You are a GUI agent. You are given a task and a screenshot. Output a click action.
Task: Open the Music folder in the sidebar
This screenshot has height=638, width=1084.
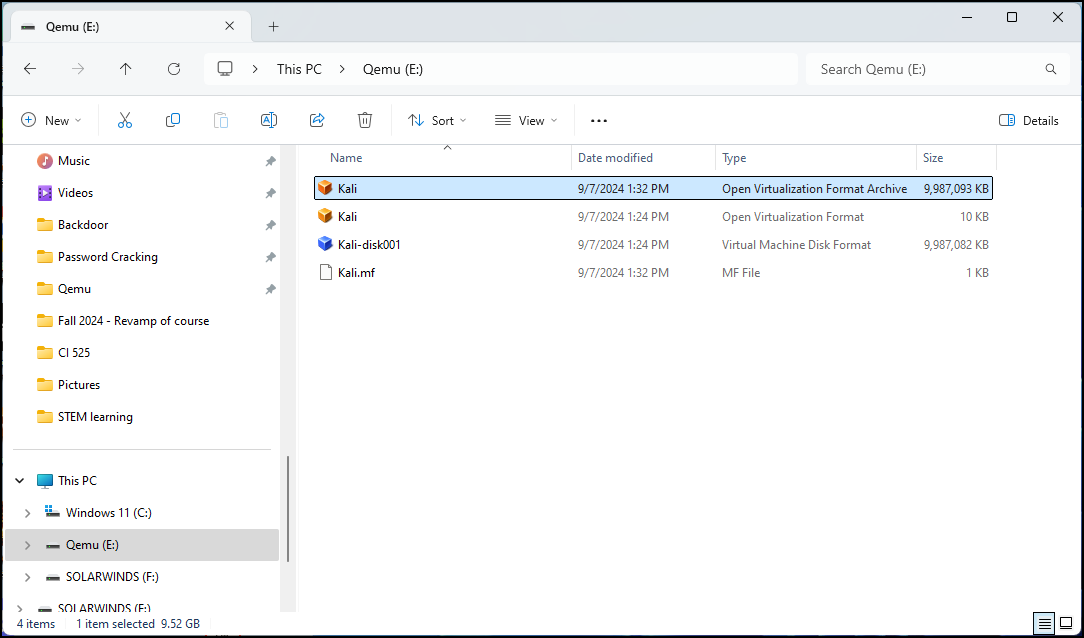click(73, 160)
